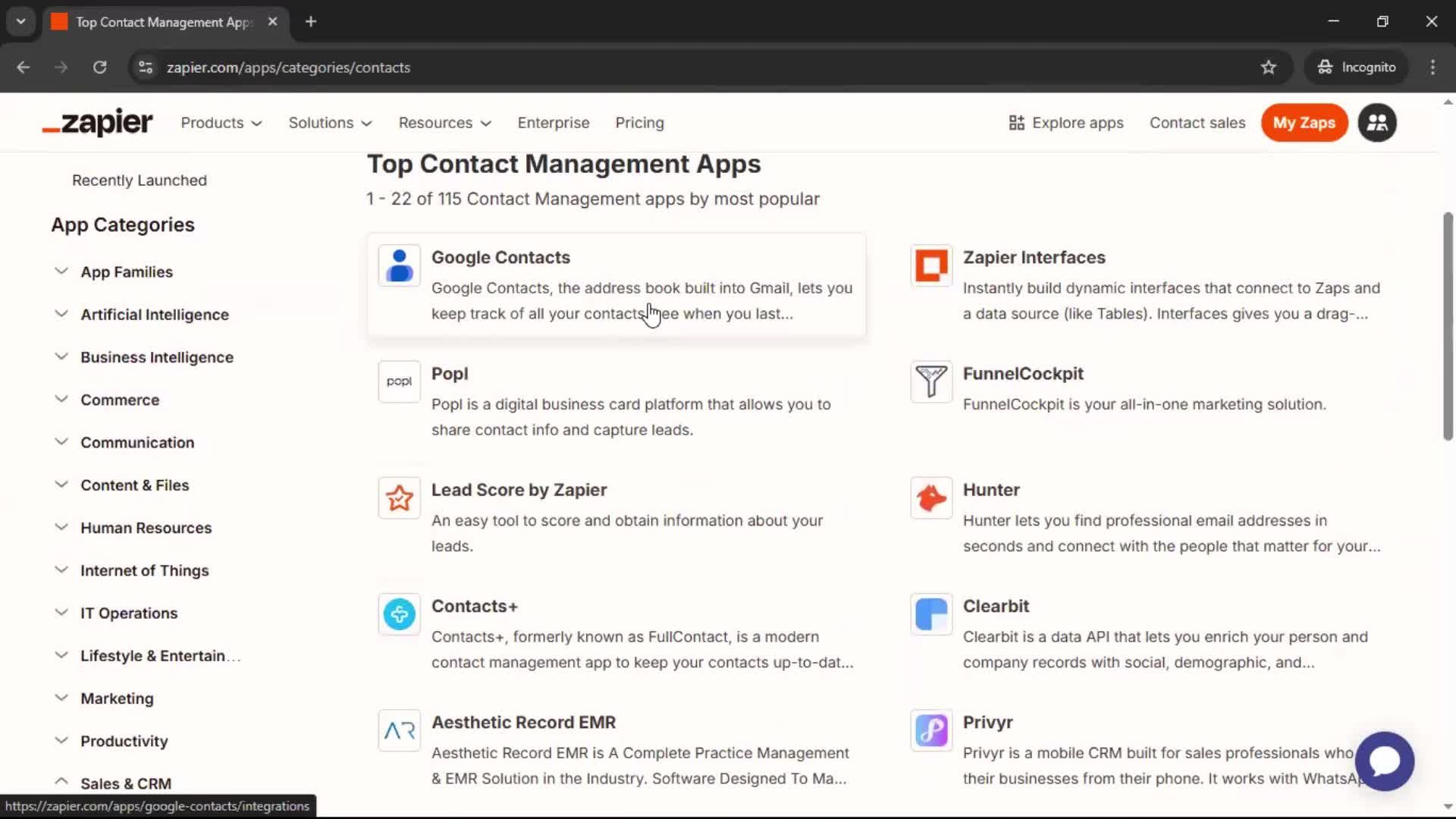
Task: Click the Hunter fox icon
Action: tap(930, 497)
